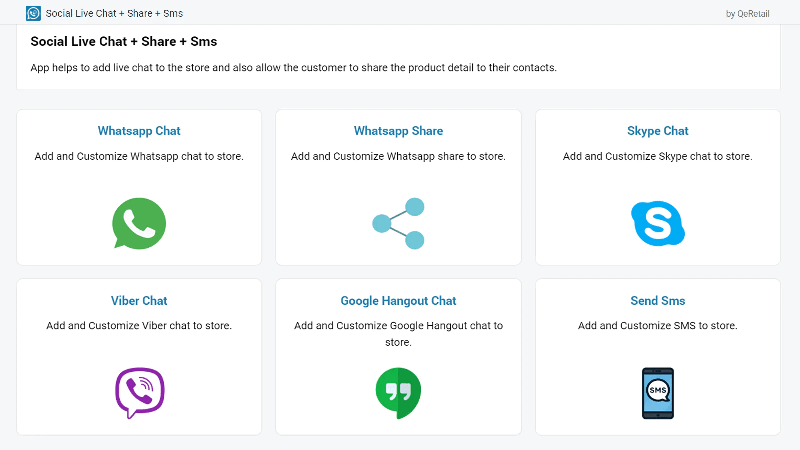Click the Skype S logo icon

point(658,223)
